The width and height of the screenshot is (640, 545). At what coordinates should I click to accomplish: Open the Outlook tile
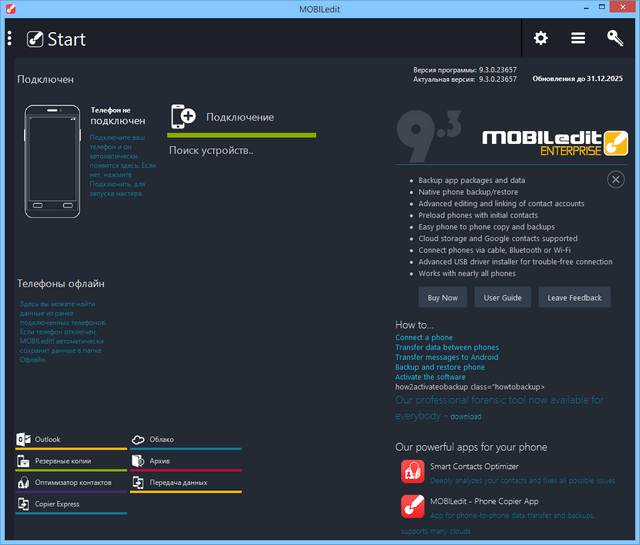point(71,440)
